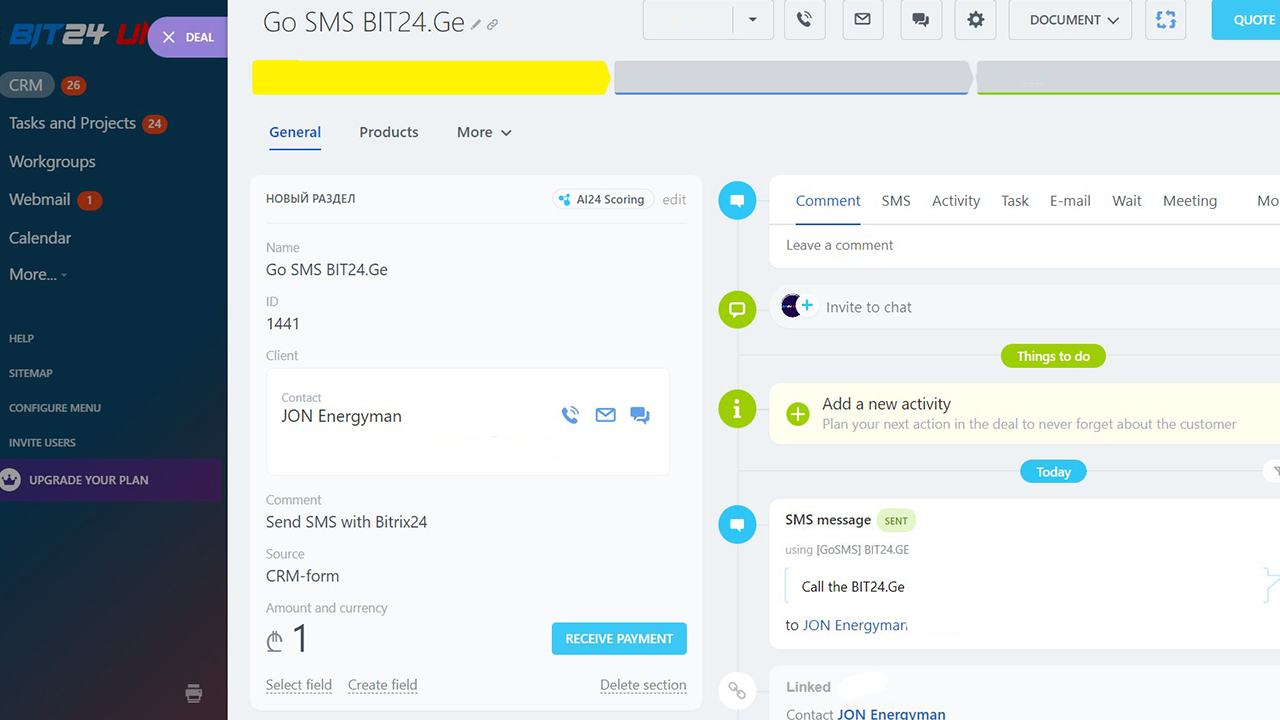Expand the More tab dropdown
This screenshot has height=720, width=1280.
484,132
